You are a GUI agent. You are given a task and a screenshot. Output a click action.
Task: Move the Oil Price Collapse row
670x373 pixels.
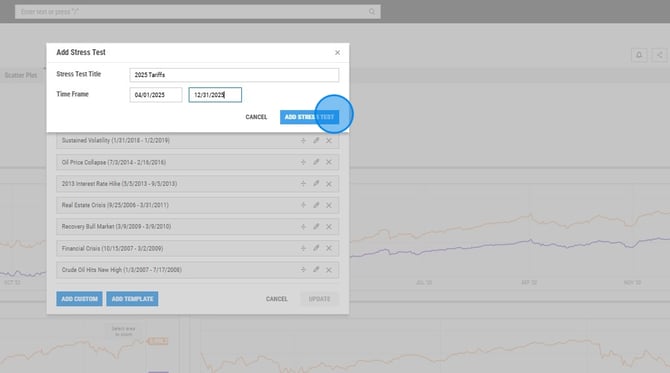303,162
